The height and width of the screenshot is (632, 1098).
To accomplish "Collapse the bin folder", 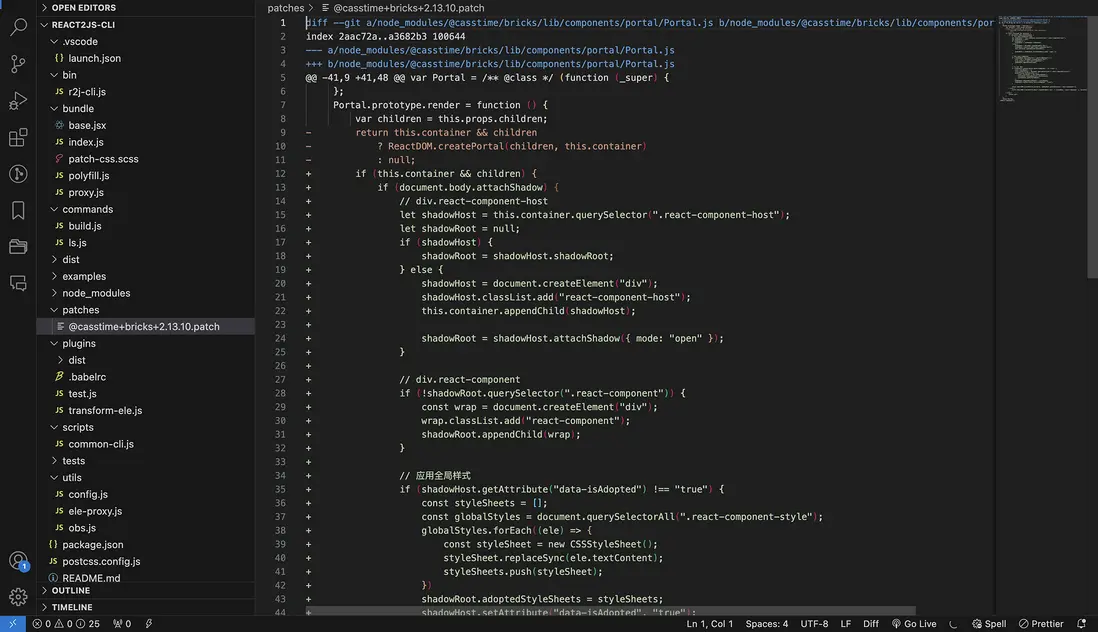I will coord(146,75).
